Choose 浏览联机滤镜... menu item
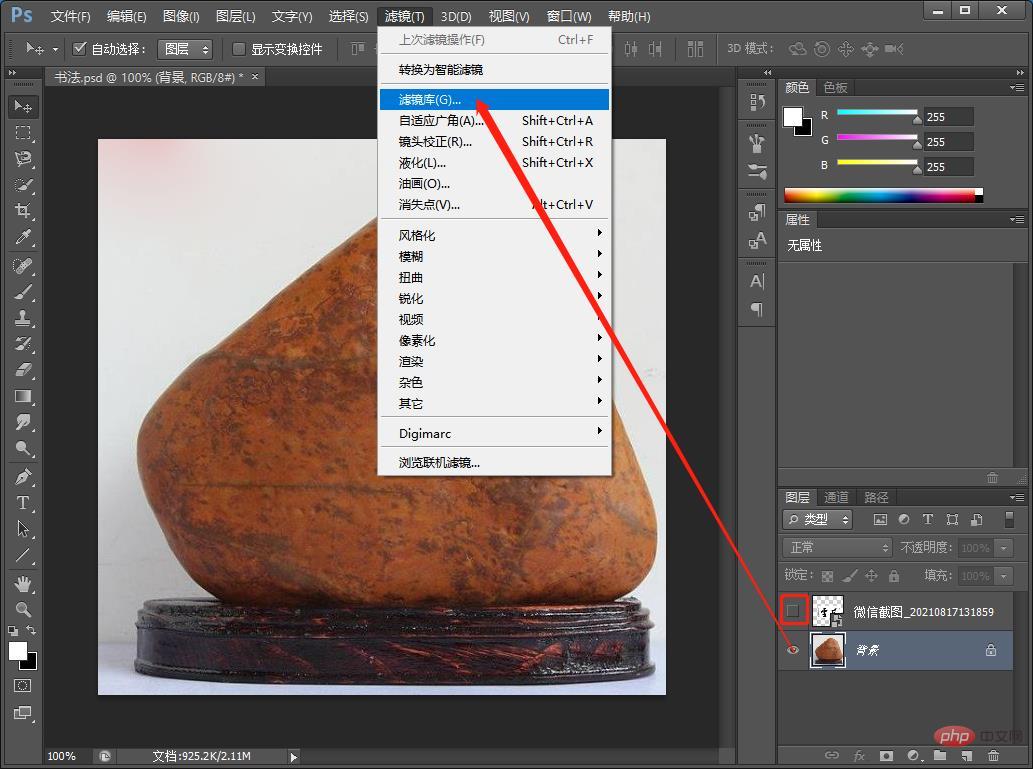Viewport: 1033px width, 769px height. click(x=494, y=463)
